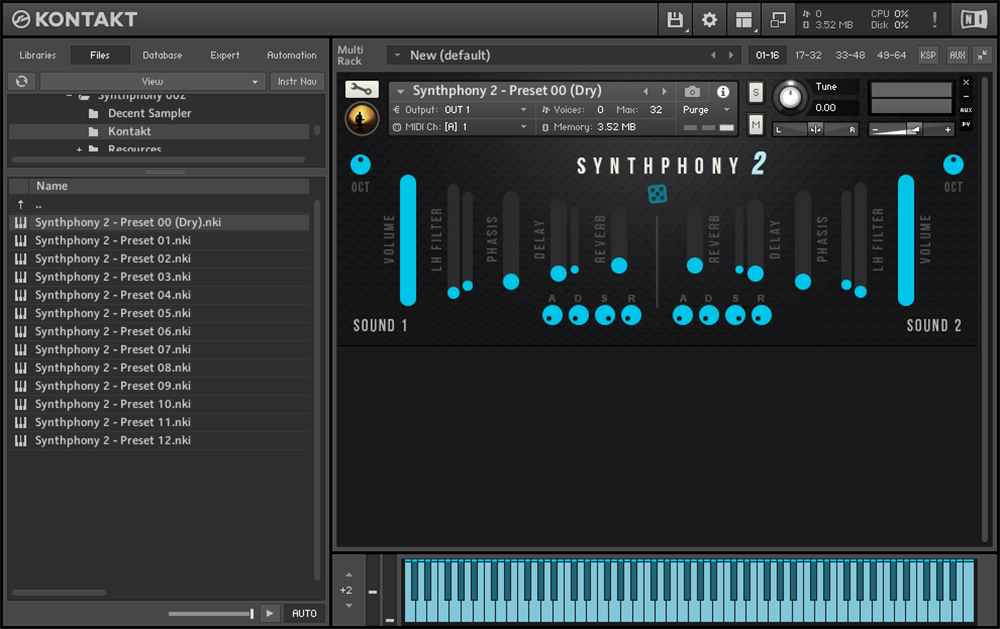Screen dimensions: 1000x629
Task: Shift keyboard octave up arrow
Action: pos(348,575)
